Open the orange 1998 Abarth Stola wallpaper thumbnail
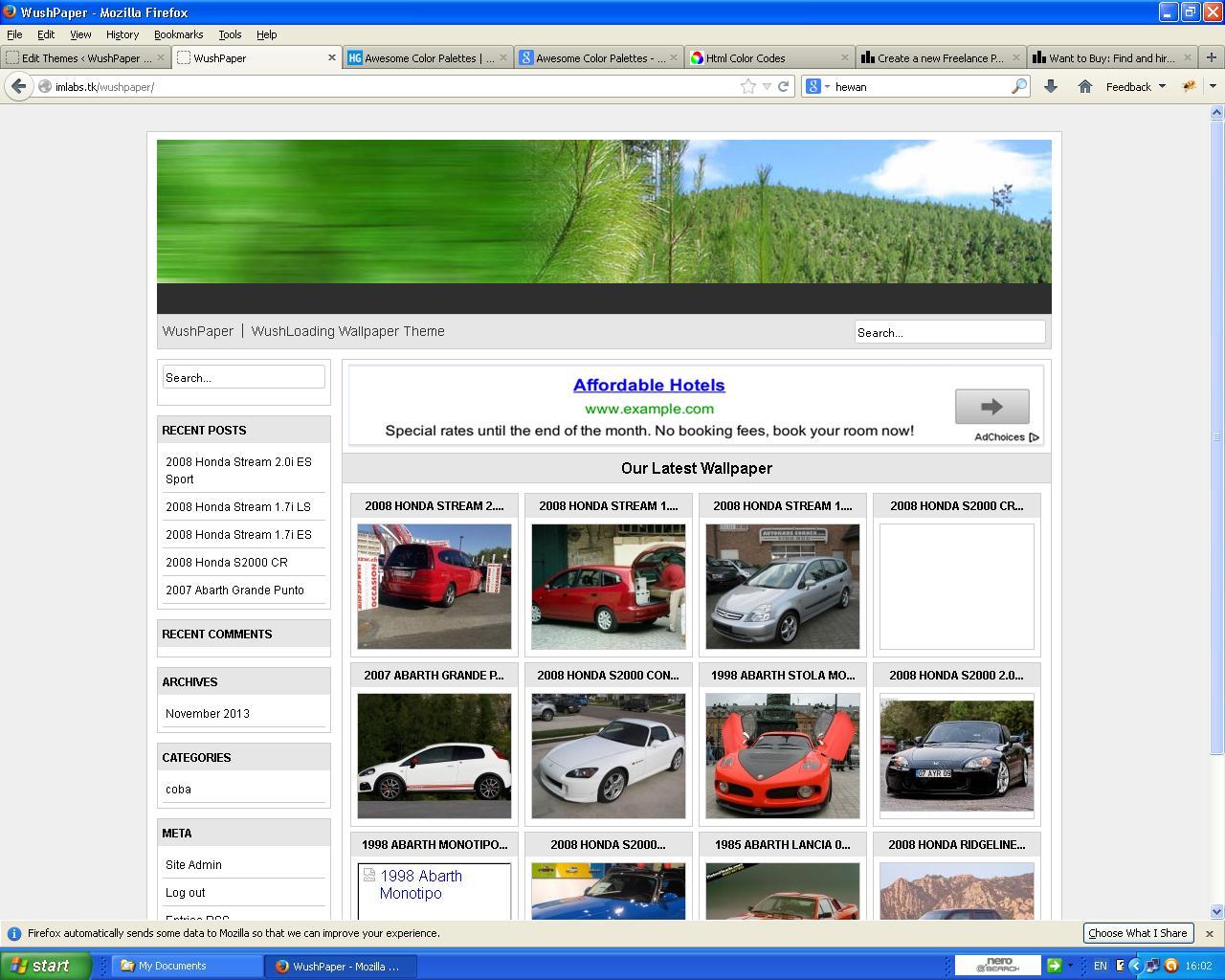The image size is (1225, 980). [x=782, y=756]
